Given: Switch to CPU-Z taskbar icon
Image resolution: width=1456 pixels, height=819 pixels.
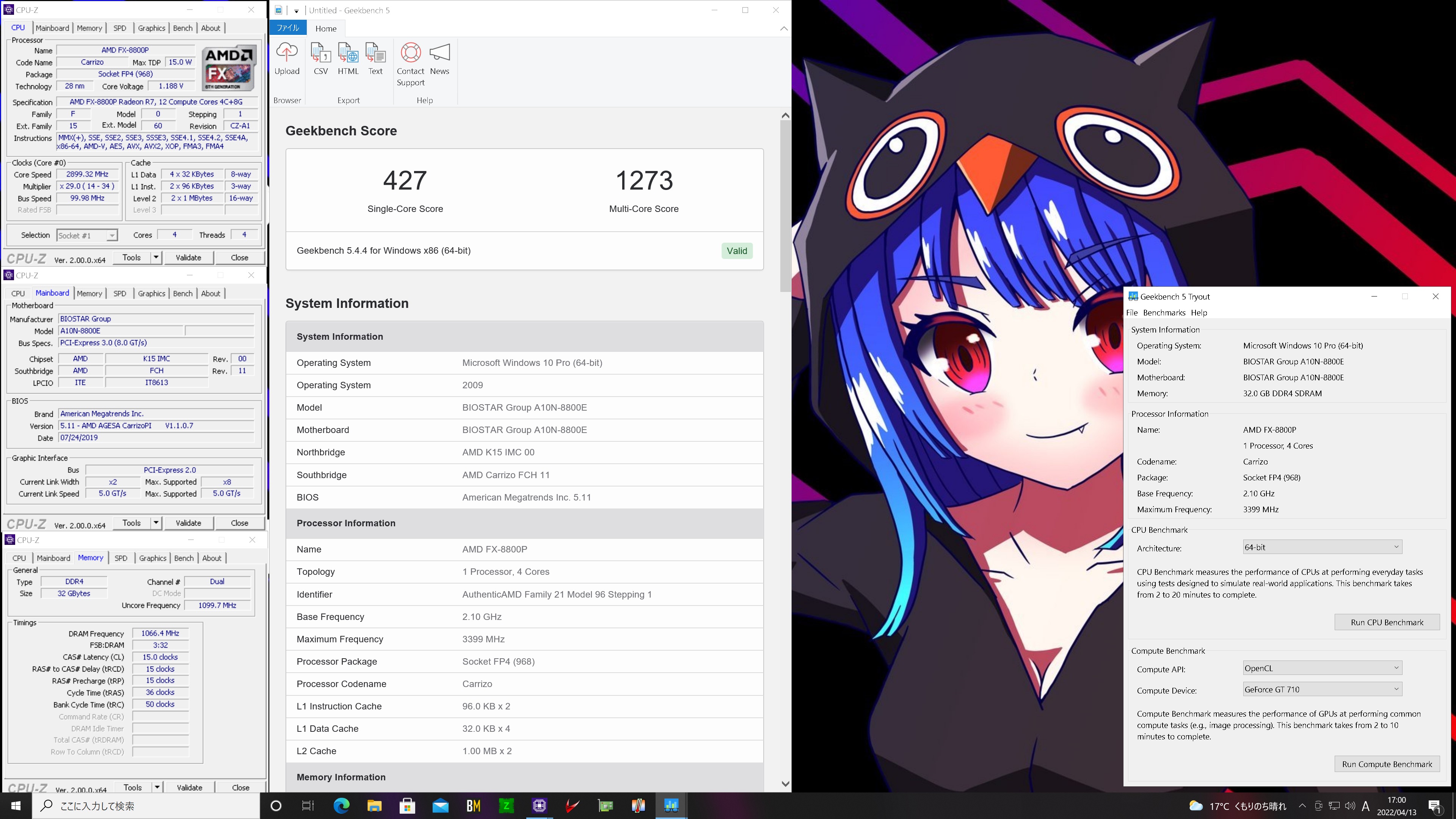Looking at the screenshot, I should coord(539,805).
